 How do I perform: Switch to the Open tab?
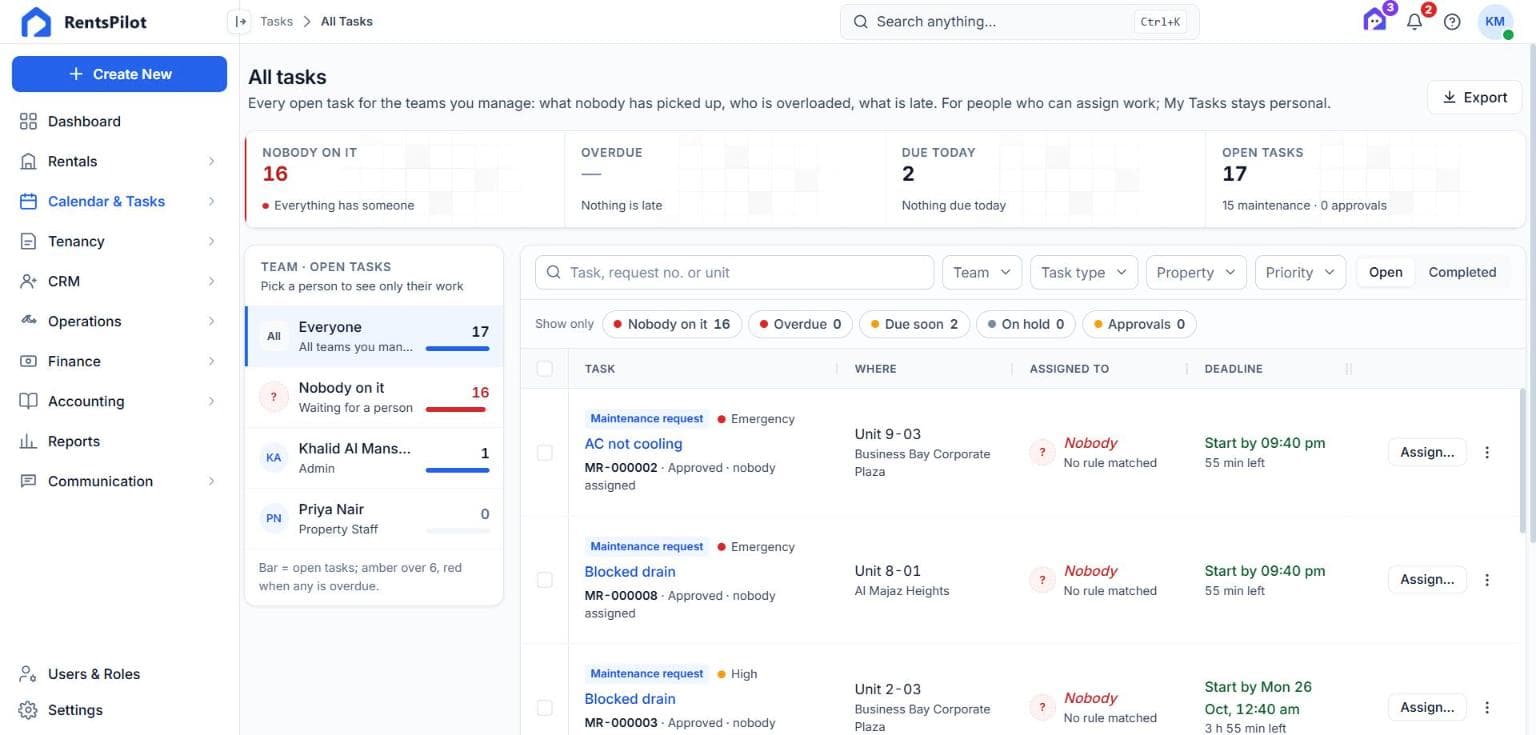tap(1385, 272)
